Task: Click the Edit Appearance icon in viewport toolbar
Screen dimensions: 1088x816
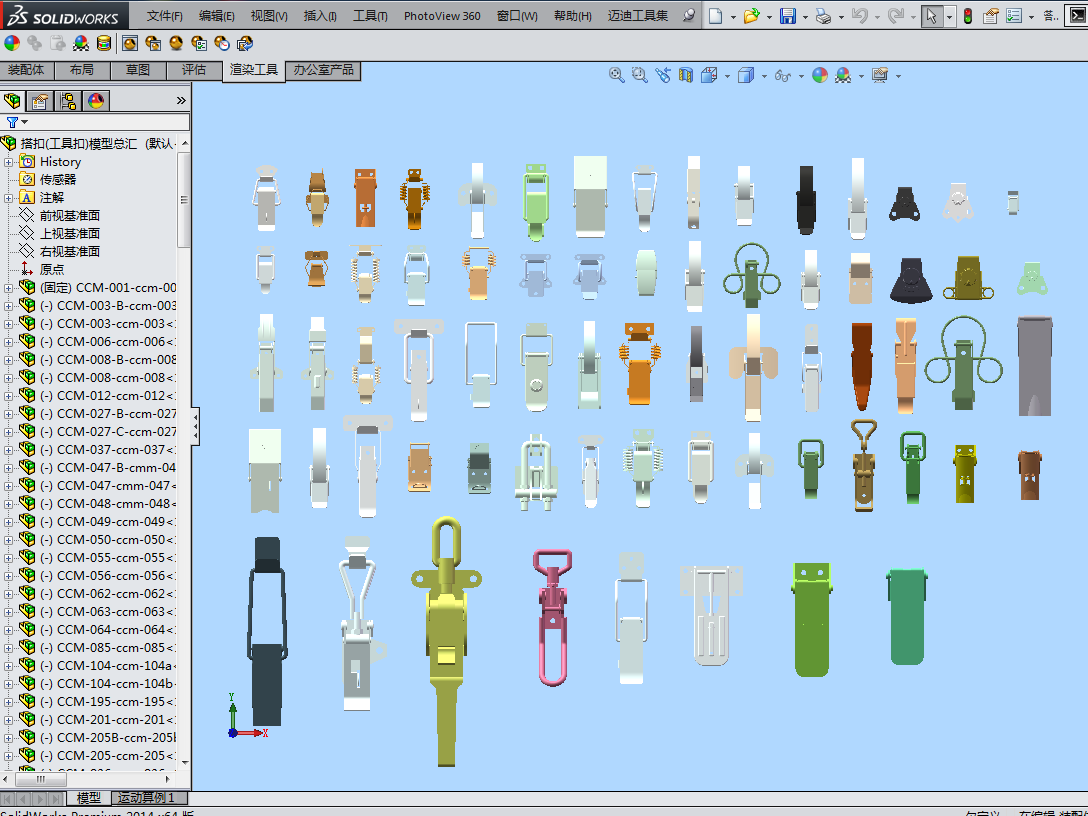Action: 820,75
